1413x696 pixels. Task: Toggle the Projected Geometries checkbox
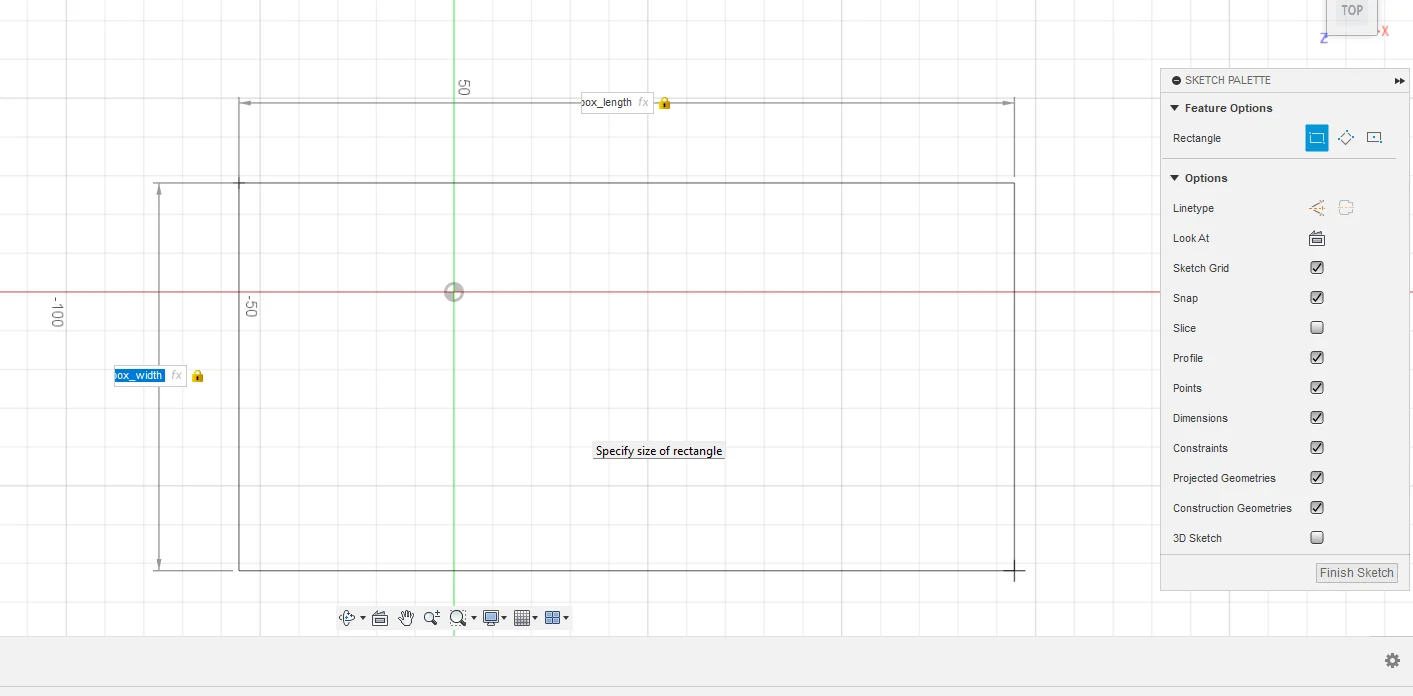pyautogui.click(x=1317, y=478)
